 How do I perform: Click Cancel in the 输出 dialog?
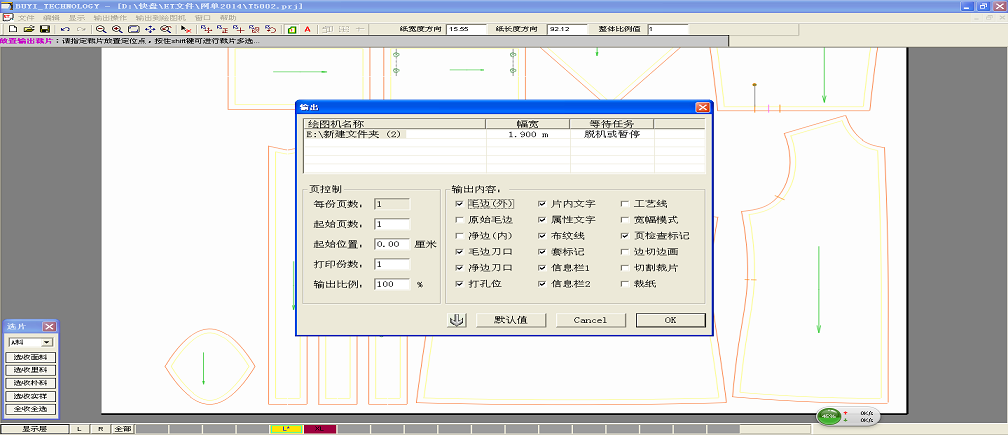pyautogui.click(x=590, y=320)
